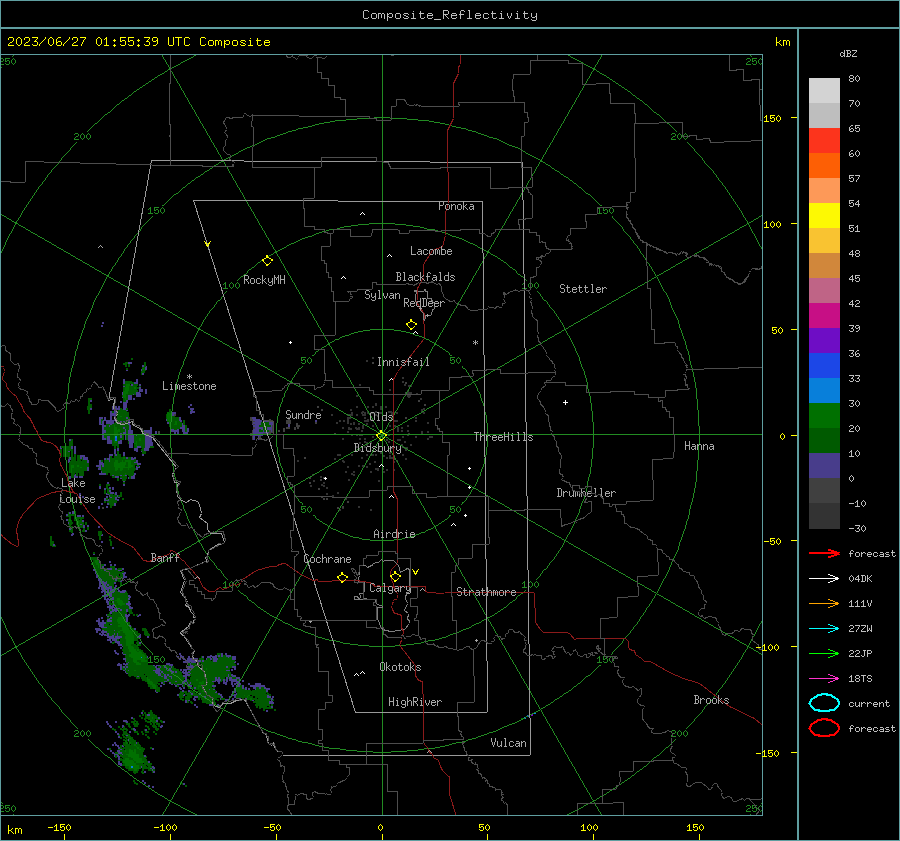Click the RedDeer city label
This screenshot has height=841, width=900.
424,303
